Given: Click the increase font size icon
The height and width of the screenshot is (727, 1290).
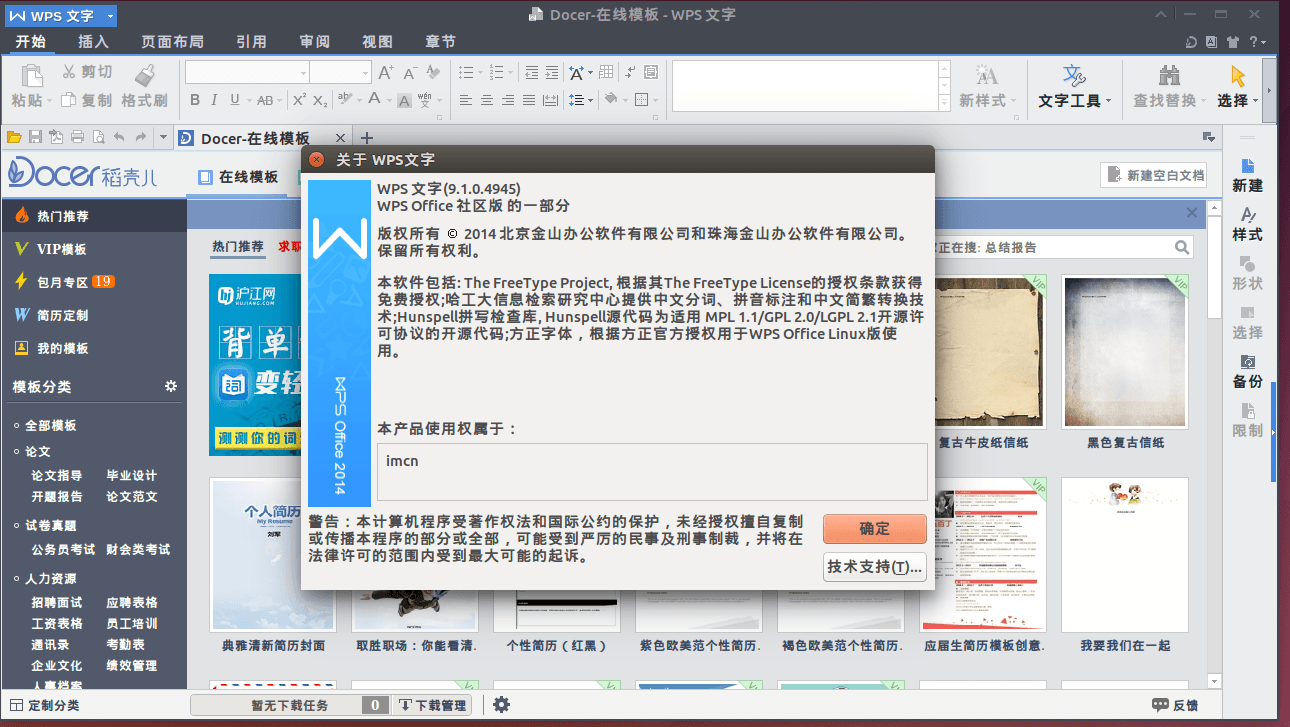Looking at the screenshot, I should click(387, 72).
